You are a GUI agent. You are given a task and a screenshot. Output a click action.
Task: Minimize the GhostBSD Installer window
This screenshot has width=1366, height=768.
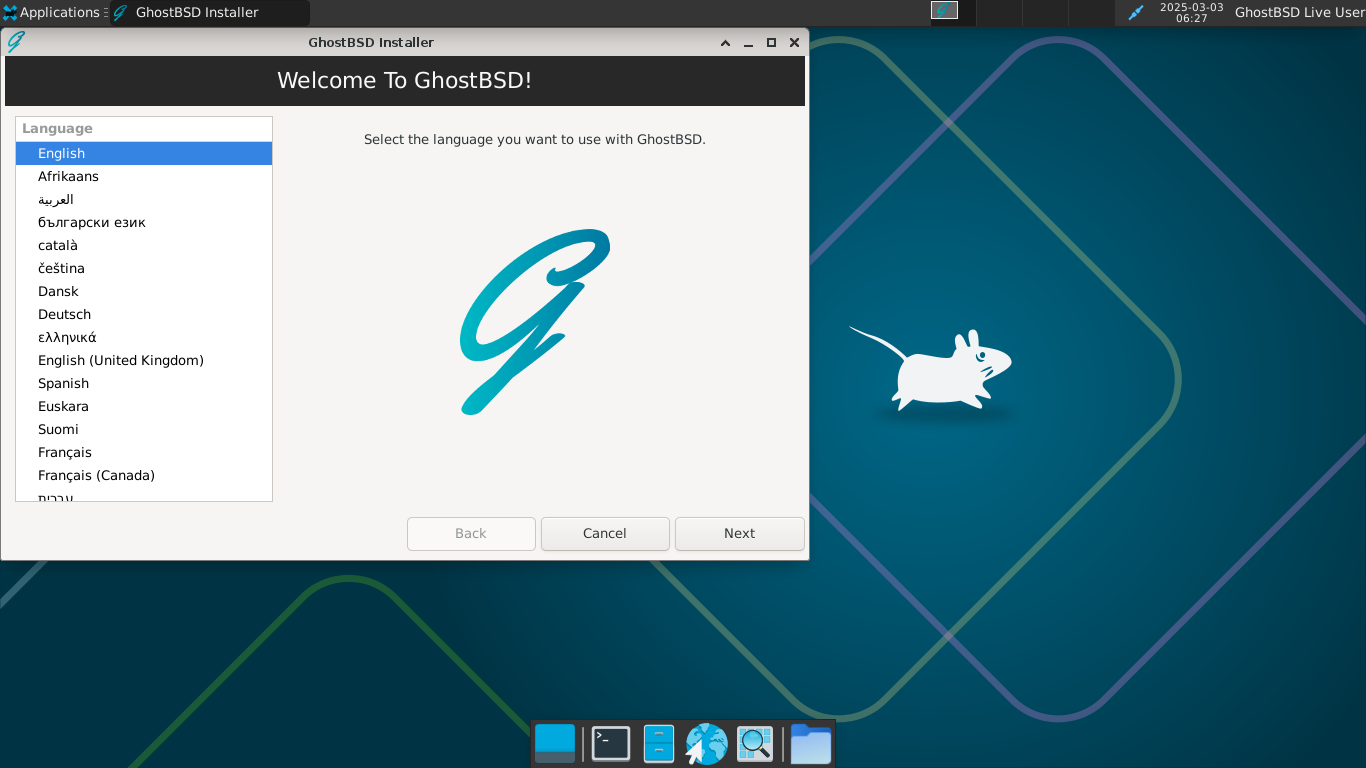coord(748,43)
